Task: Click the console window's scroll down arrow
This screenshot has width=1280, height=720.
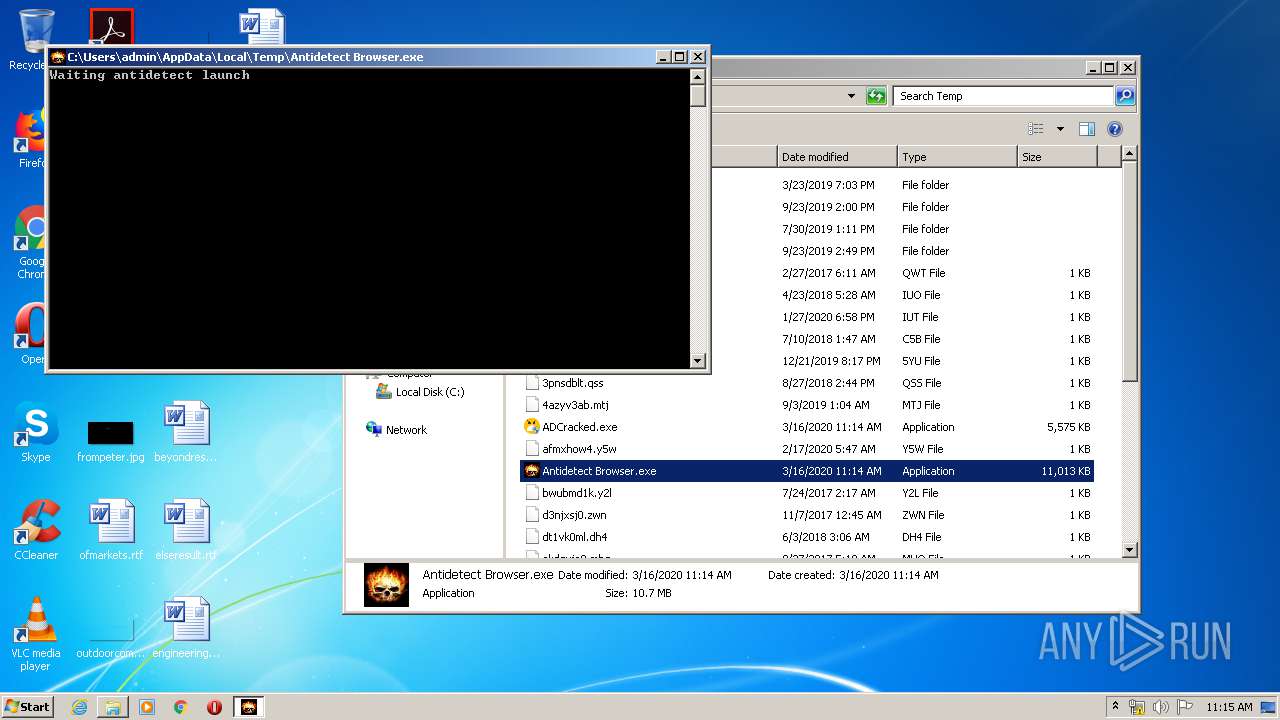Action: coord(698,361)
